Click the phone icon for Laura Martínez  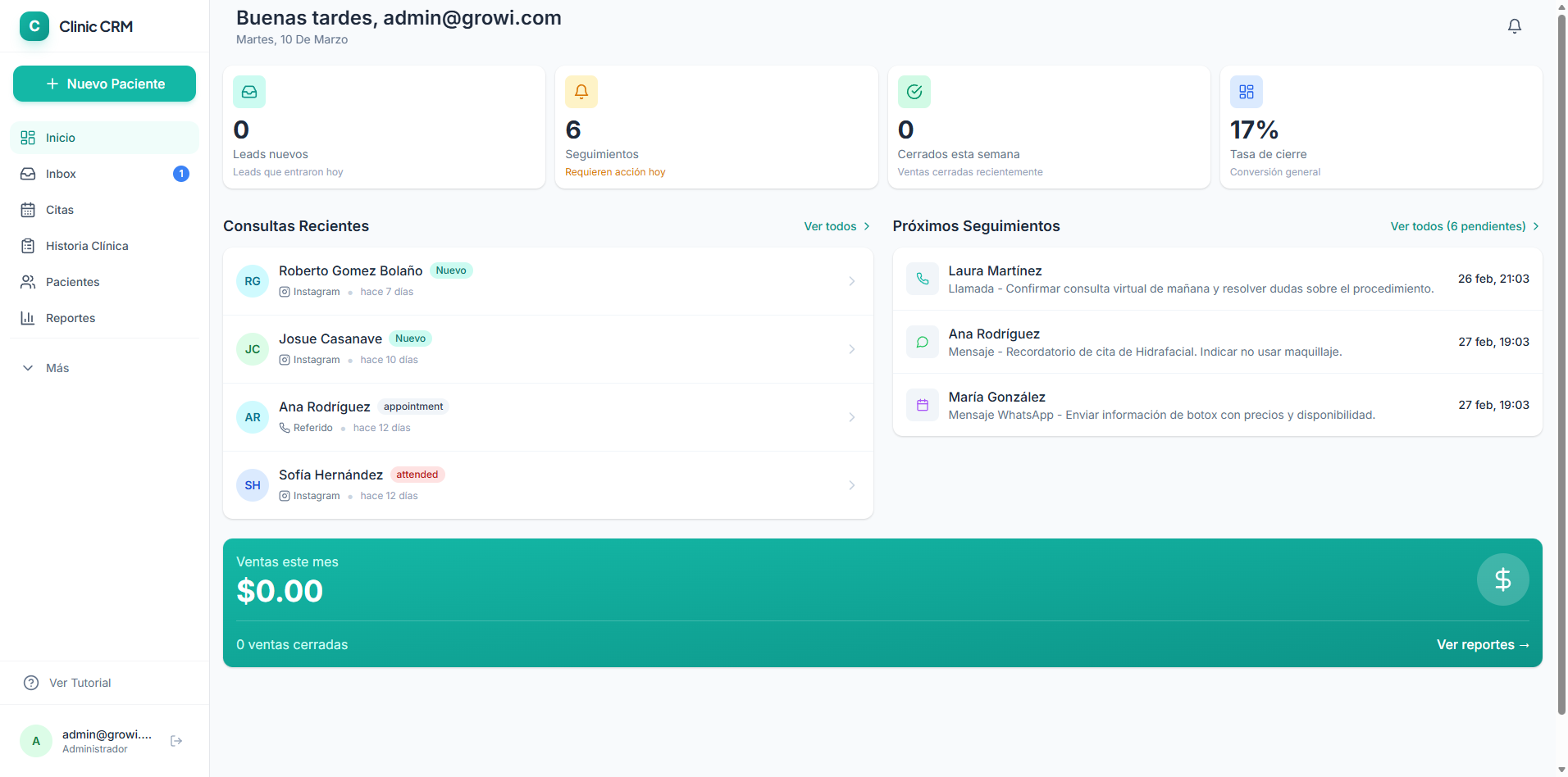pyautogui.click(x=923, y=279)
